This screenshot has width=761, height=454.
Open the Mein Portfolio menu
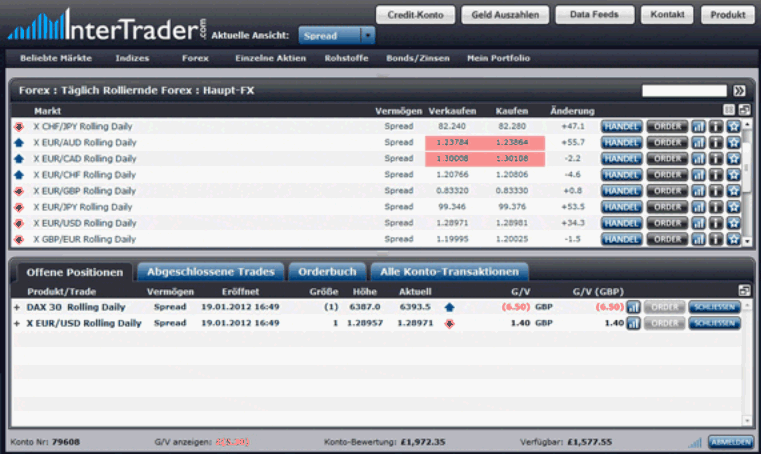[x=498, y=58]
